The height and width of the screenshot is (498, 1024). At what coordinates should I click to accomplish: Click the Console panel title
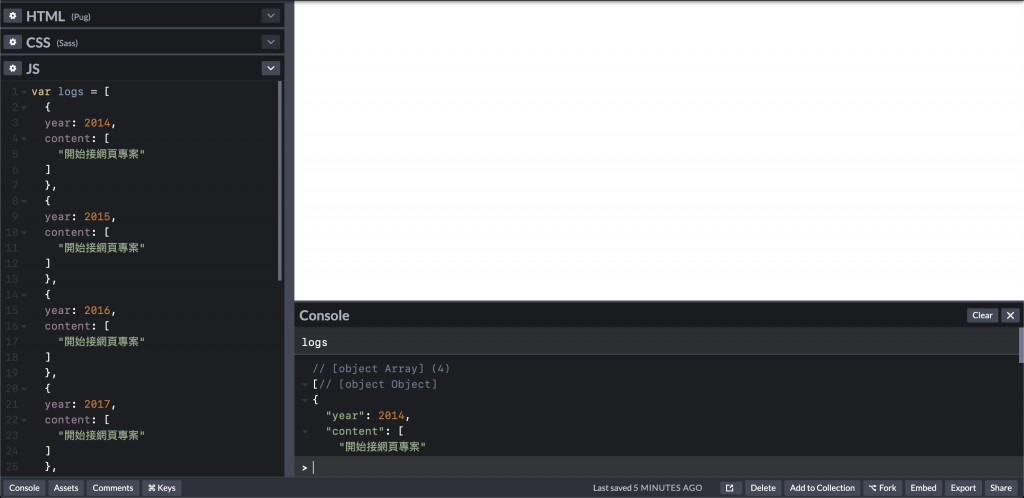324,316
